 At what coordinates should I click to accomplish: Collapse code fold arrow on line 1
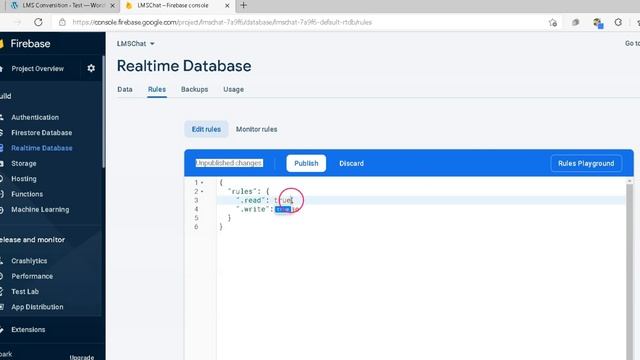point(202,182)
